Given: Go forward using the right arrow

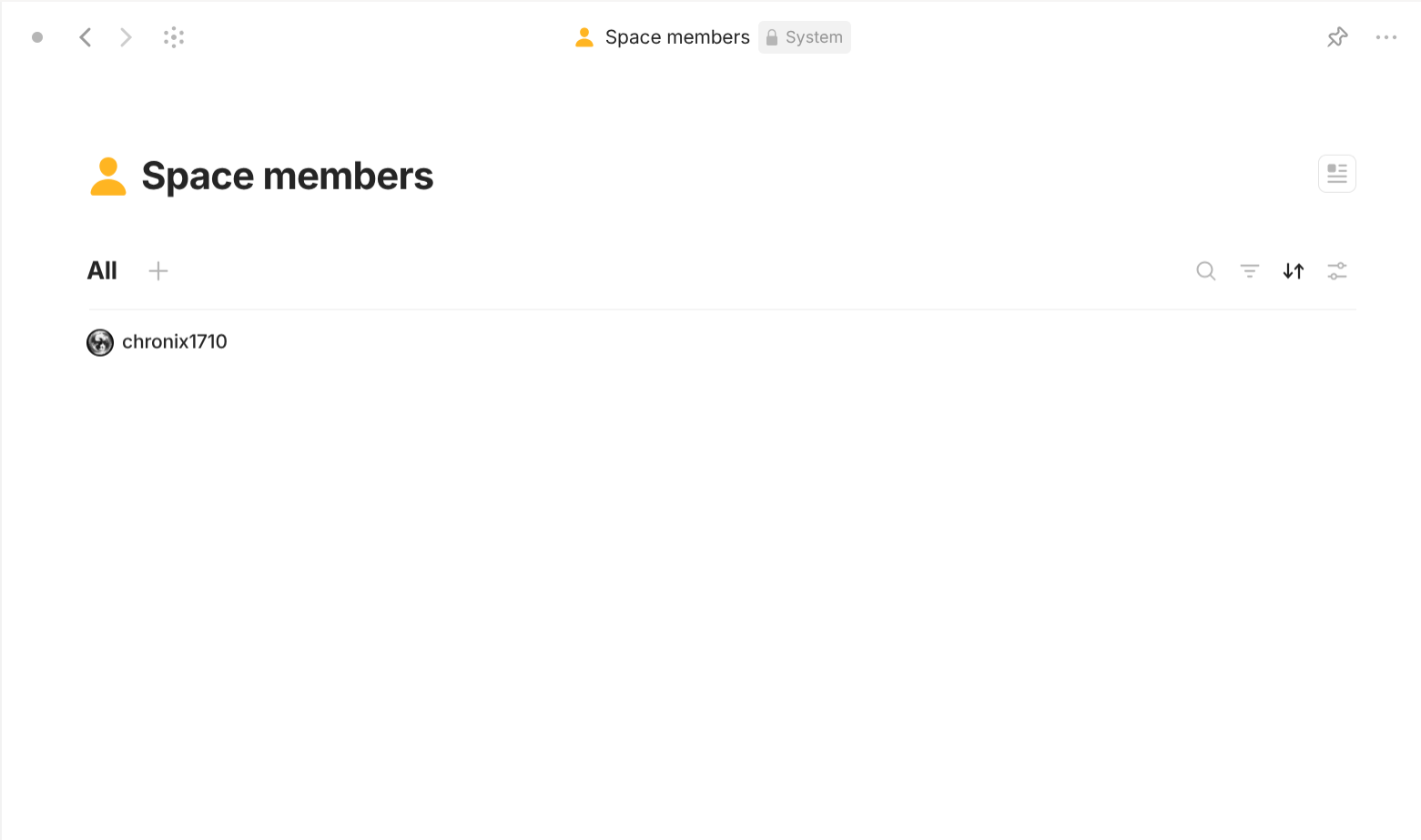Looking at the screenshot, I should 126,37.
